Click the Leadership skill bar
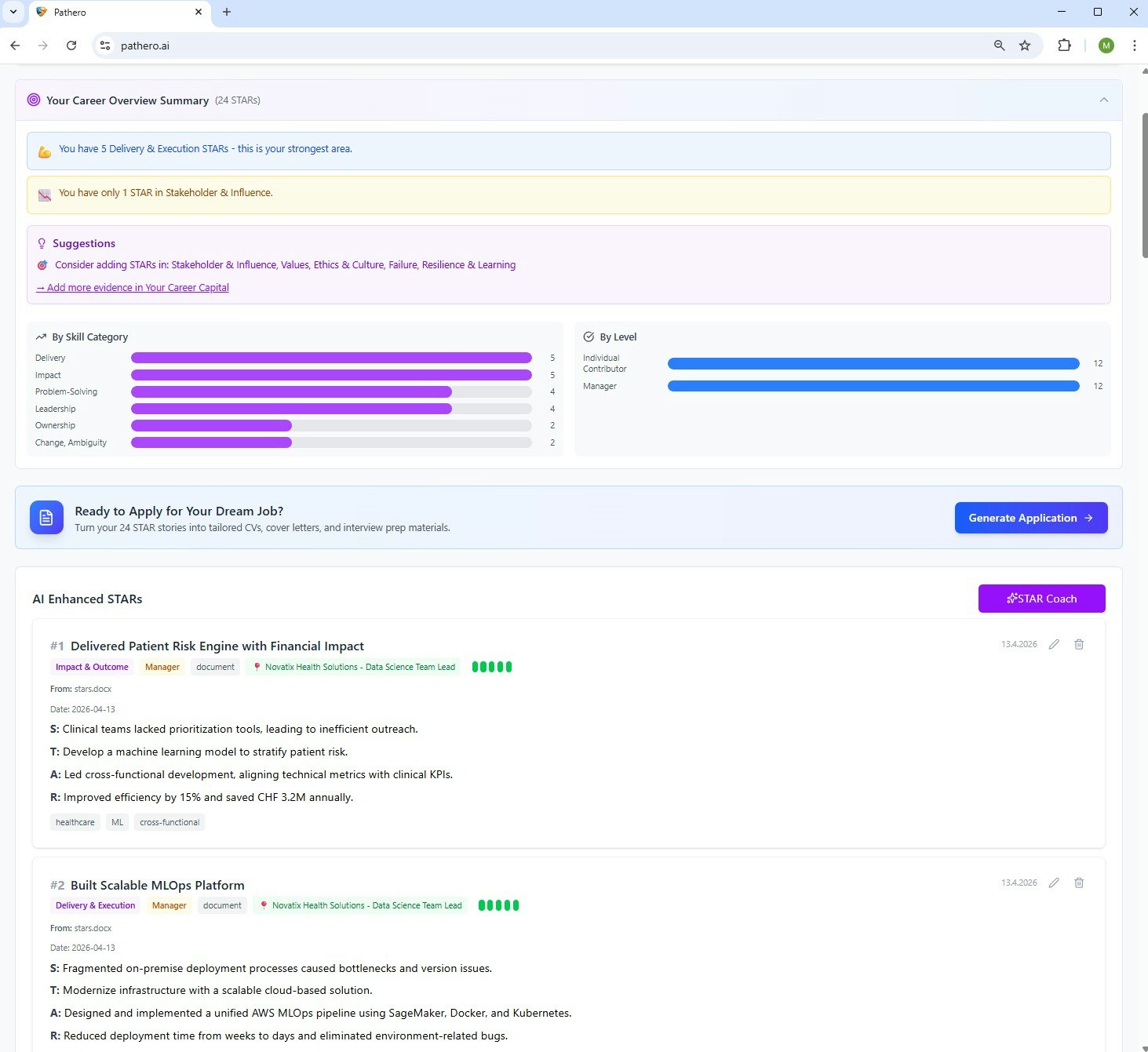 [x=331, y=409]
